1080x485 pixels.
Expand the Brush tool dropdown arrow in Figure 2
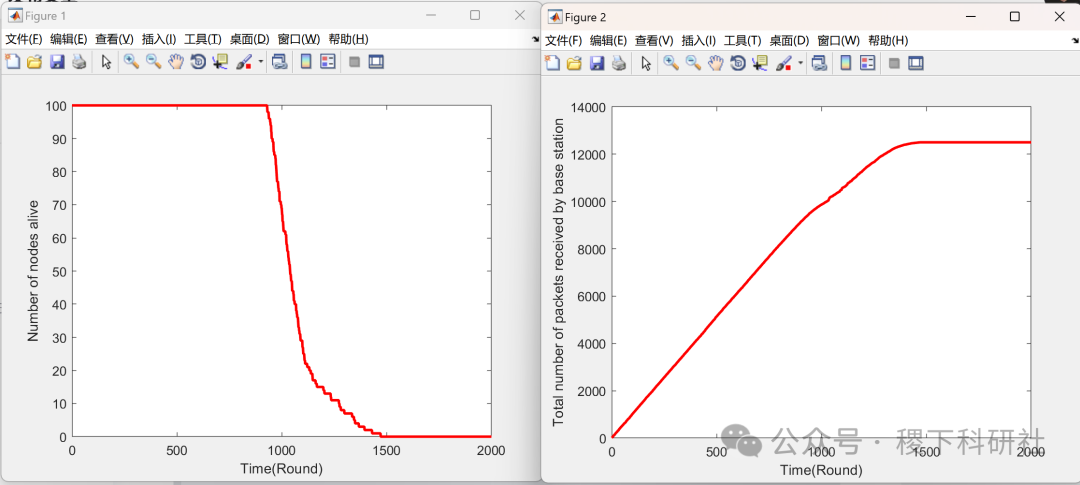[801, 65]
